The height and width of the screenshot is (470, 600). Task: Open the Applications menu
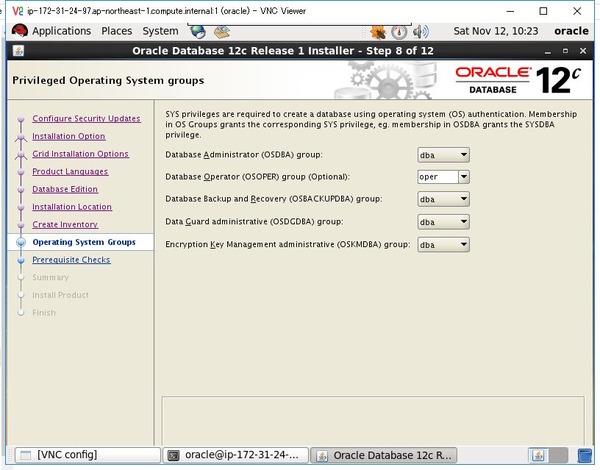point(62,31)
